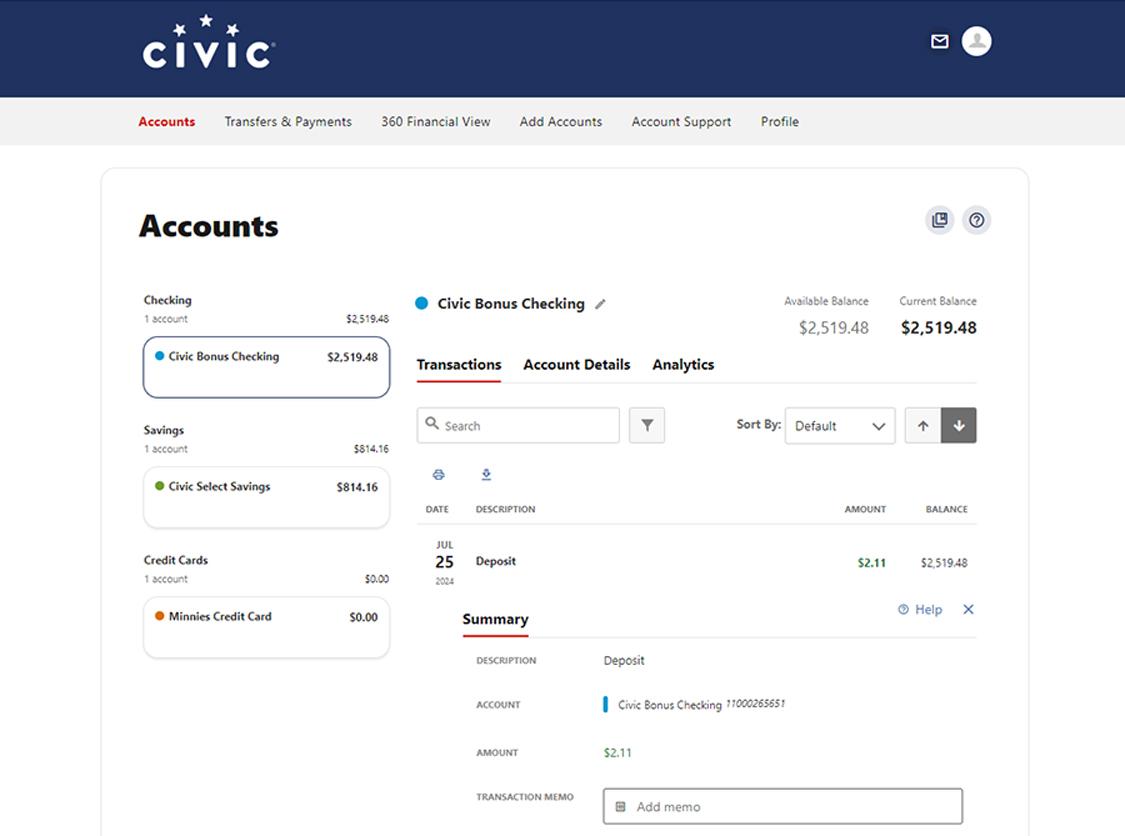This screenshot has height=836, width=1125.
Task: Click the AMOUNT column header
Action: [865, 509]
